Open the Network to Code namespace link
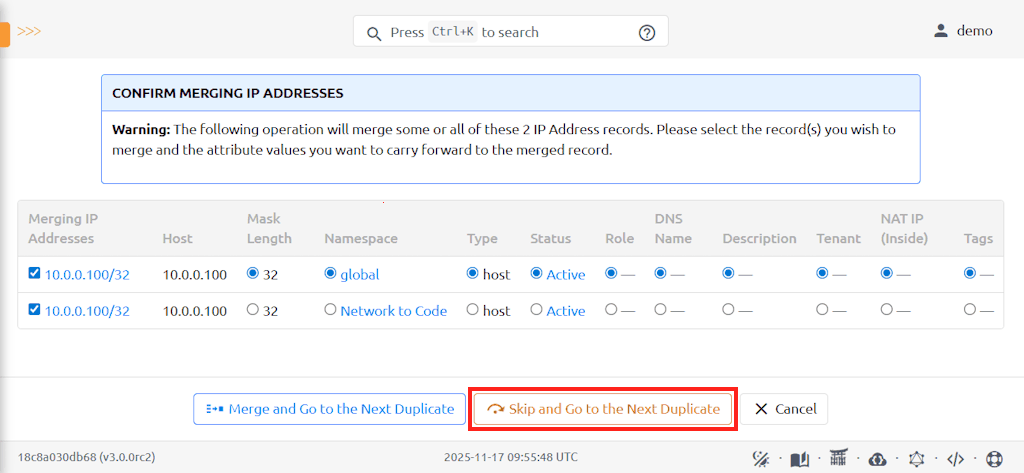The image size is (1024, 473). pos(393,311)
